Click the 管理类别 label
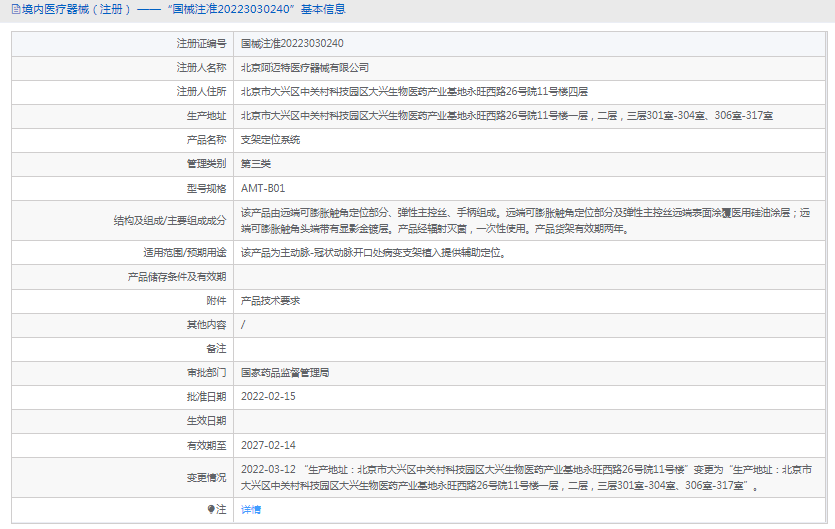835x529 pixels. pos(206,164)
